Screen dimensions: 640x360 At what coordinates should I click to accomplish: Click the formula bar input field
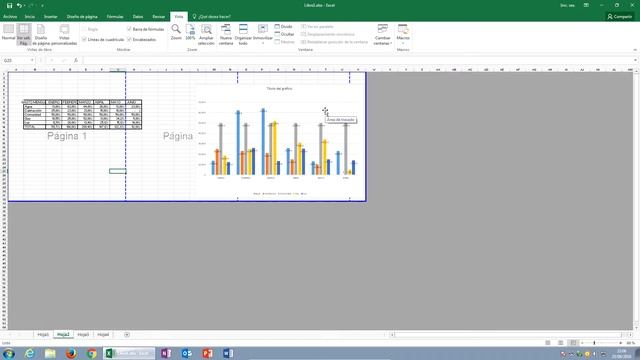pyautogui.click(x=357, y=60)
